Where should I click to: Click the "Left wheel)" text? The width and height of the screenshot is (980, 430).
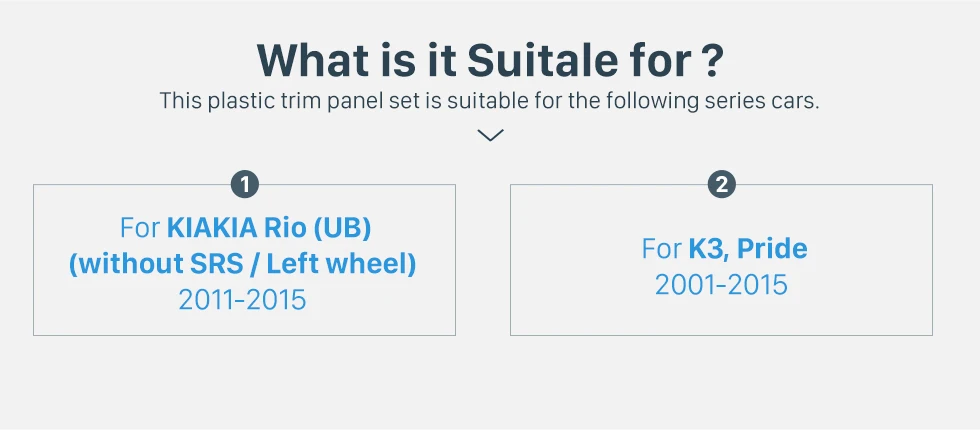coord(341,264)
